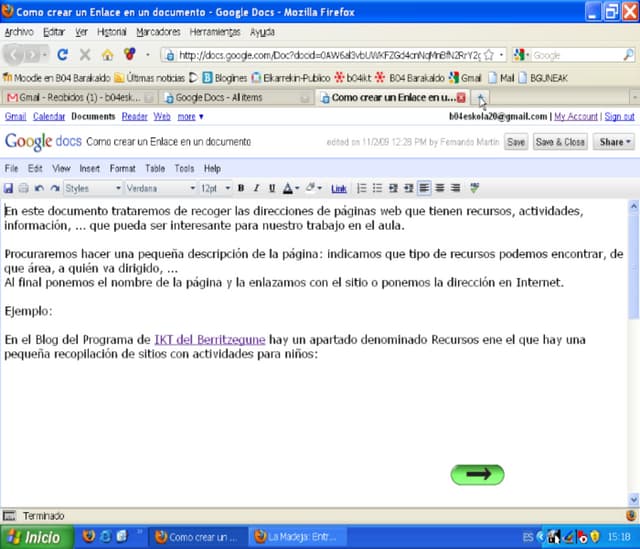Open the Blogines bookmark

[225, 78]
